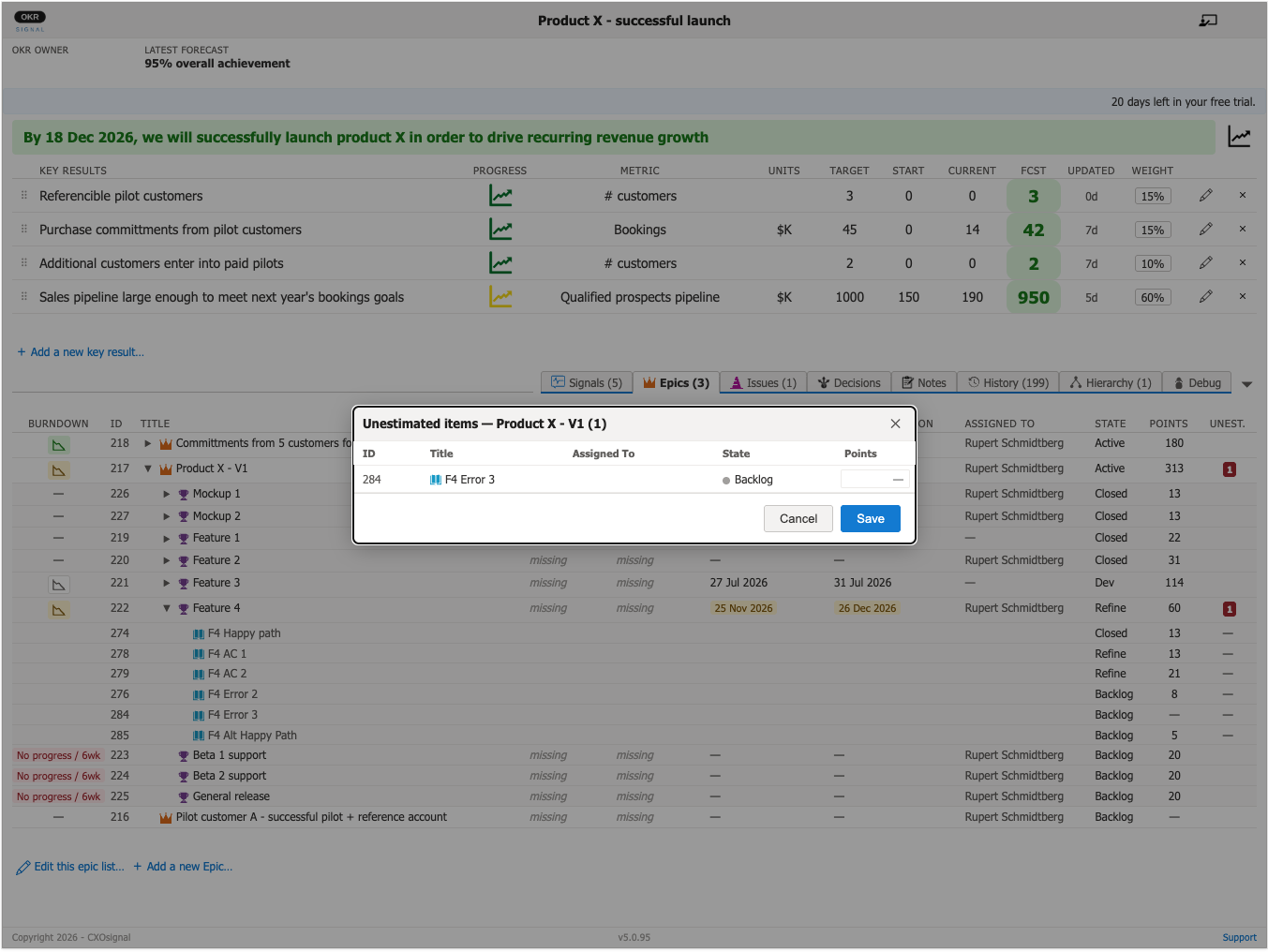This screenshot has height=952, width=1268.
Task: Collapse epic 217 Product X - V1
Action: (x=147, y=469)
